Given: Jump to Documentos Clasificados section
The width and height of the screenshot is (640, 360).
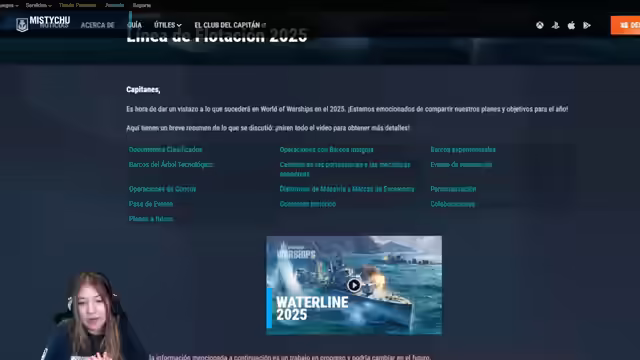Looking at the screenshot, I should pyautogui.click(x=165, y=149).
